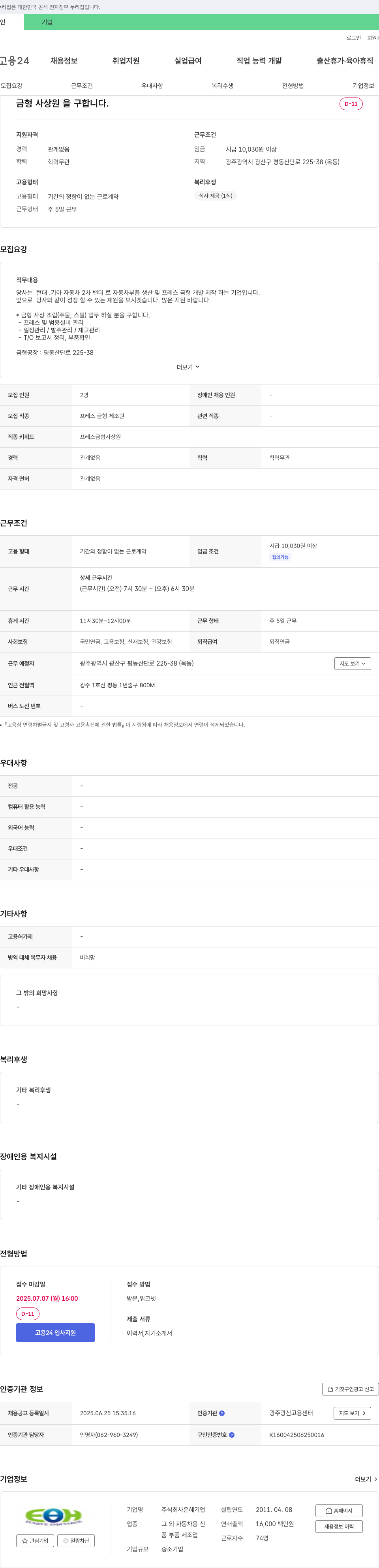Jump to the 기업정보 section tab
379x1568 pixels.
pos(363,86)
